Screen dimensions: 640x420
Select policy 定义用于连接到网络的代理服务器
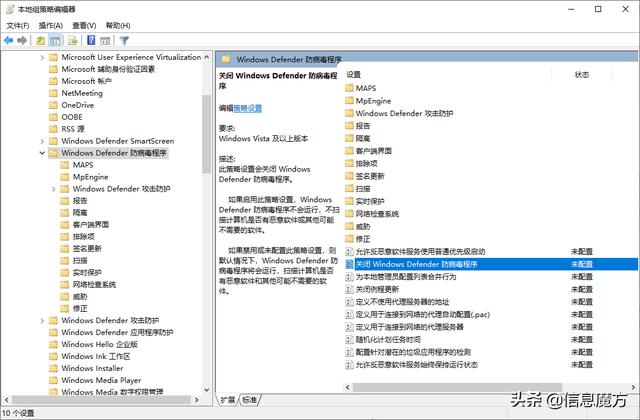click(409, 327)
